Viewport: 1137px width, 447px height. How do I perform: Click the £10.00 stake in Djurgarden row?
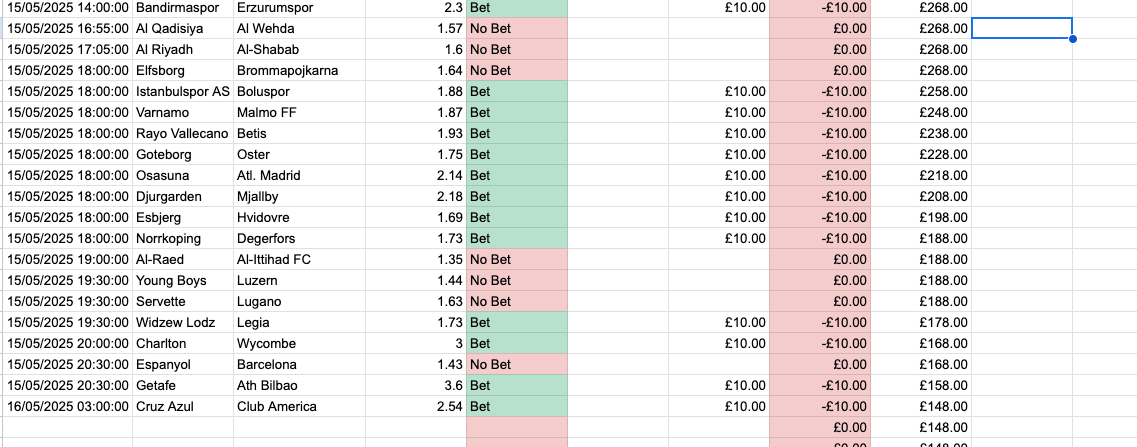pyautogui.click(x=718, y=196)
